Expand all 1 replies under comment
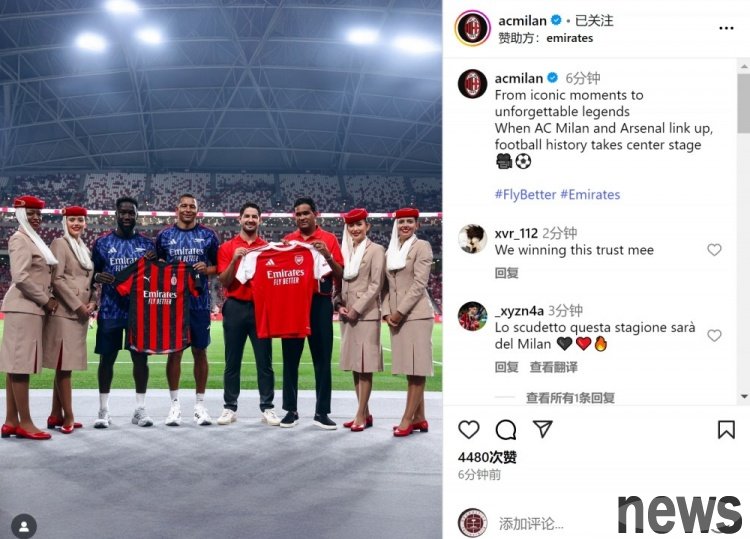Image resolution: width=750 pixels, height=539 pixels. coord(570,397)
